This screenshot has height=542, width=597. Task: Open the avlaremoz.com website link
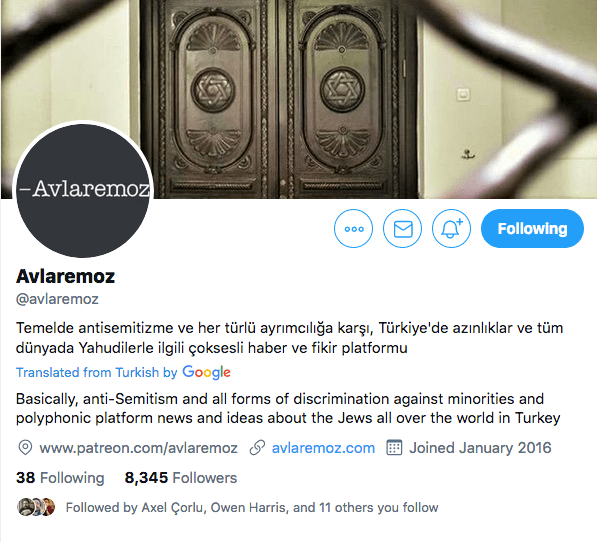(x=323, y=448)
